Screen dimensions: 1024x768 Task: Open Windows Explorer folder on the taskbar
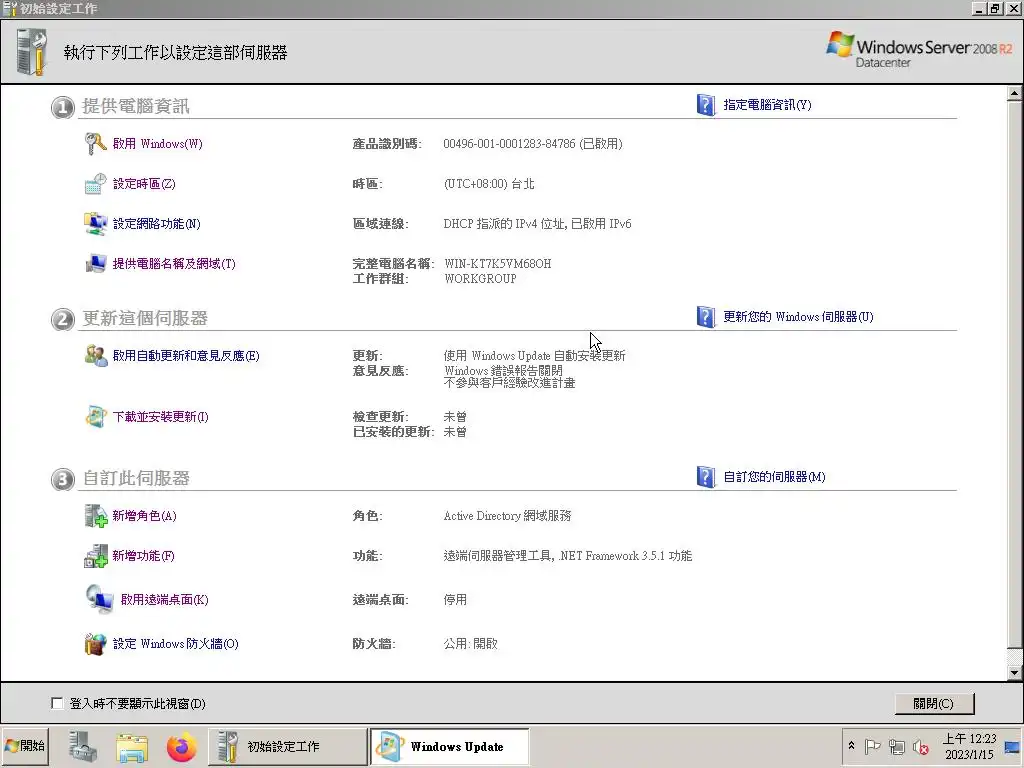pos(131,747)
